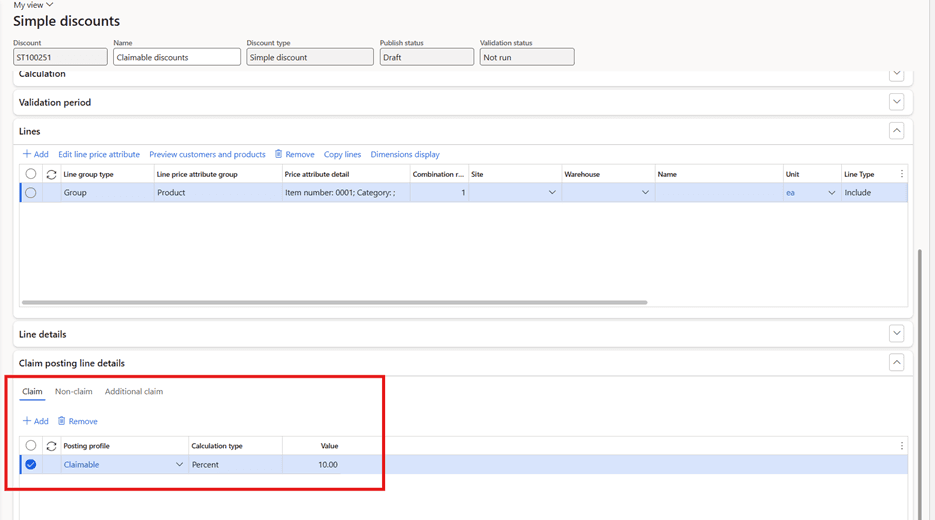
Task: Click the Percent calculation type cell
Action: (236, 465)
